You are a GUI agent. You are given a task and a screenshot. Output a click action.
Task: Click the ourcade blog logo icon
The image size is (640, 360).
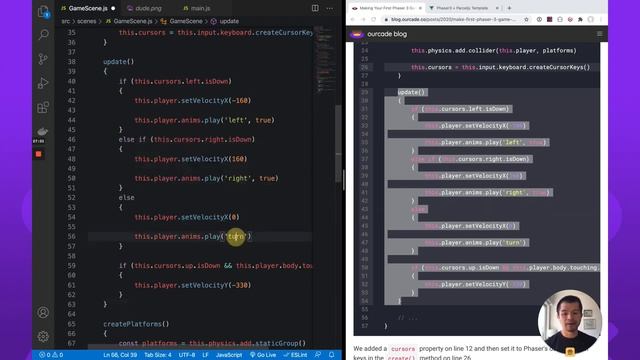[x=357, y=34]
